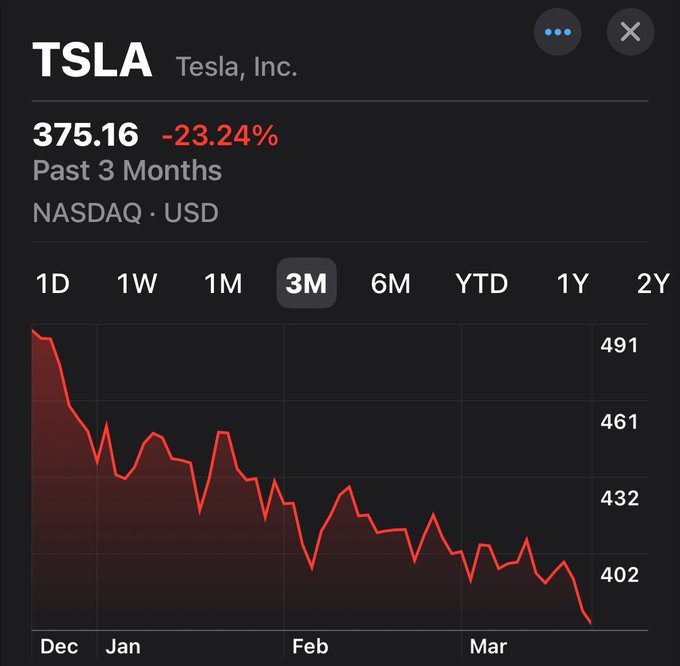Screen dimensions: 680x666
Task: Select the highlighted 3M range tab
Action: pos(306,284)
